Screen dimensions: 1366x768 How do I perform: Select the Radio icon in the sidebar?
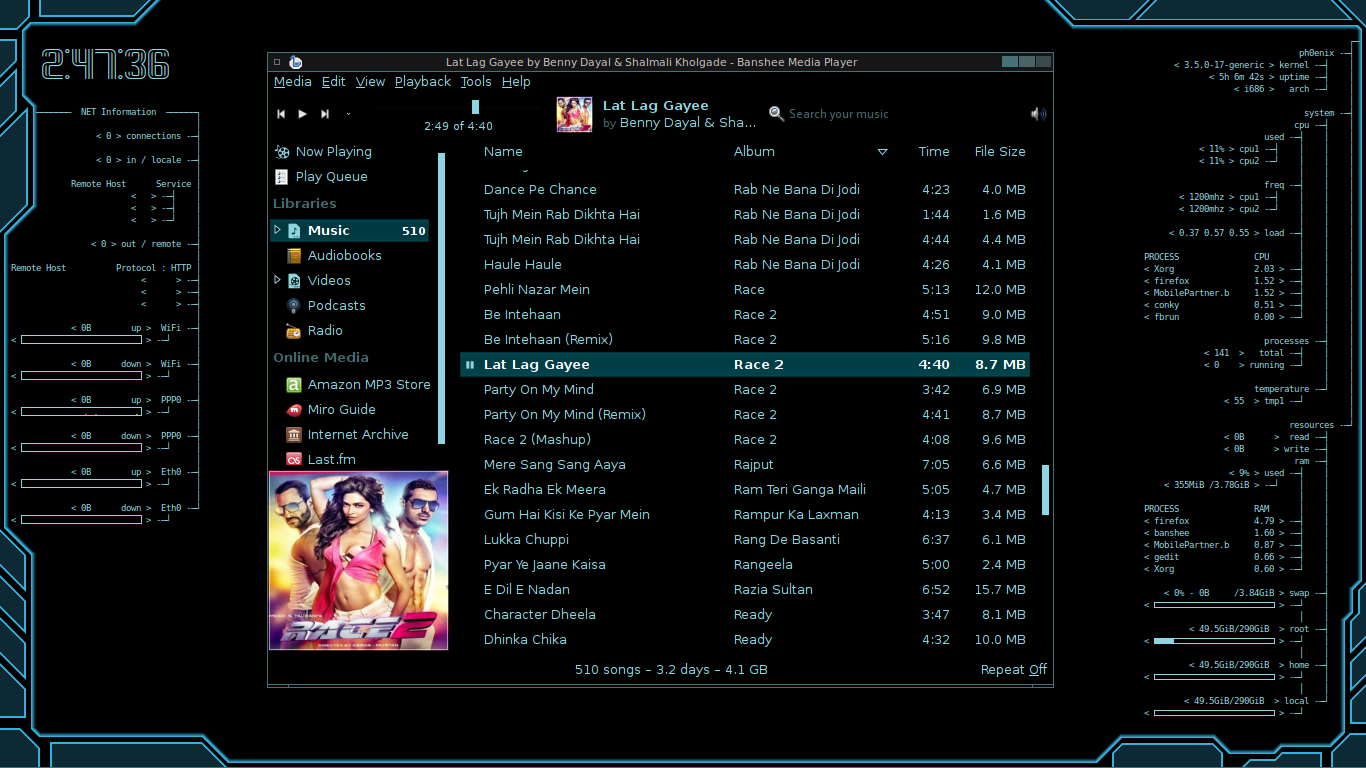pos(293,331)
